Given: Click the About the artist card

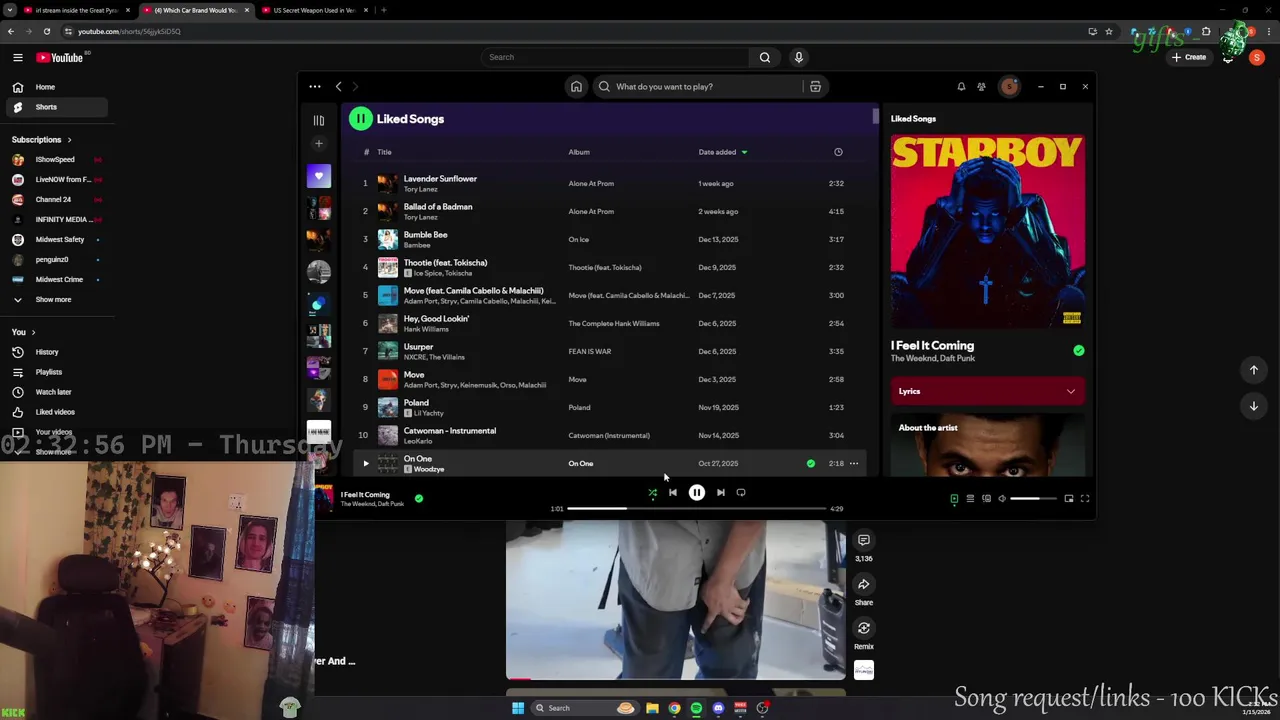Looking at the screenshot, I should (x=987, y=445).
